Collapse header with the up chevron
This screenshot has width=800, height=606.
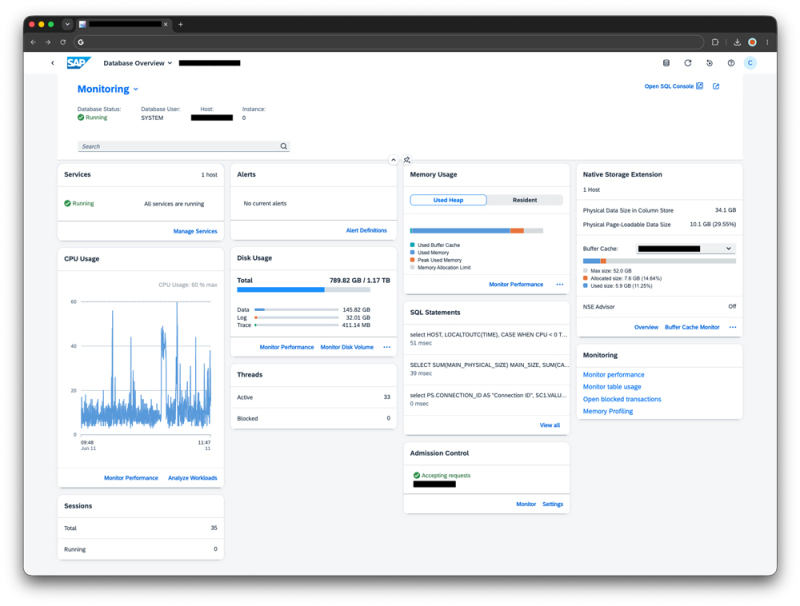[x=393, y=160]
